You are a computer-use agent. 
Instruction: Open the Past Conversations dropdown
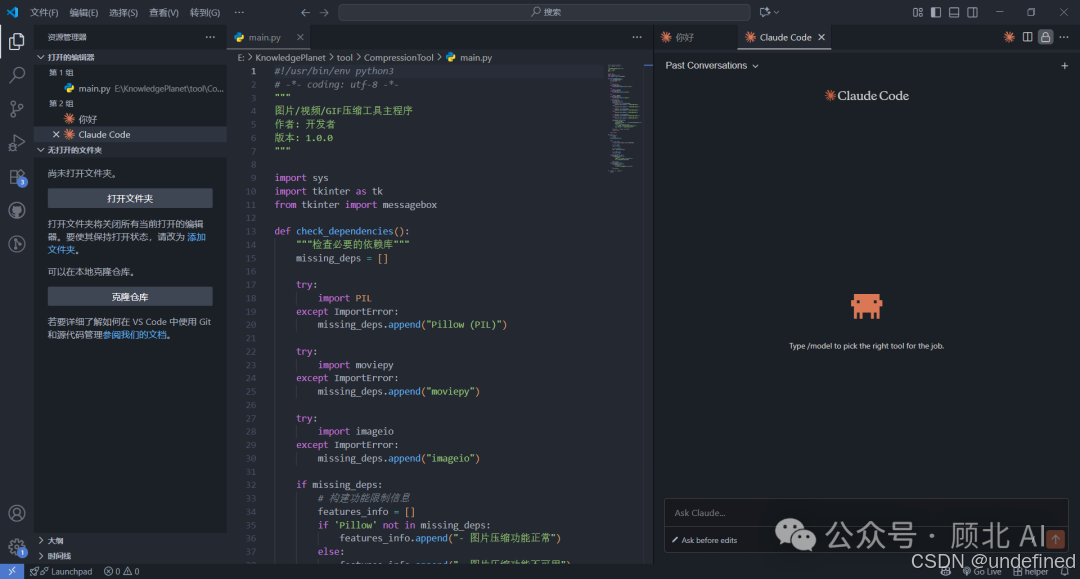point(712,65)
